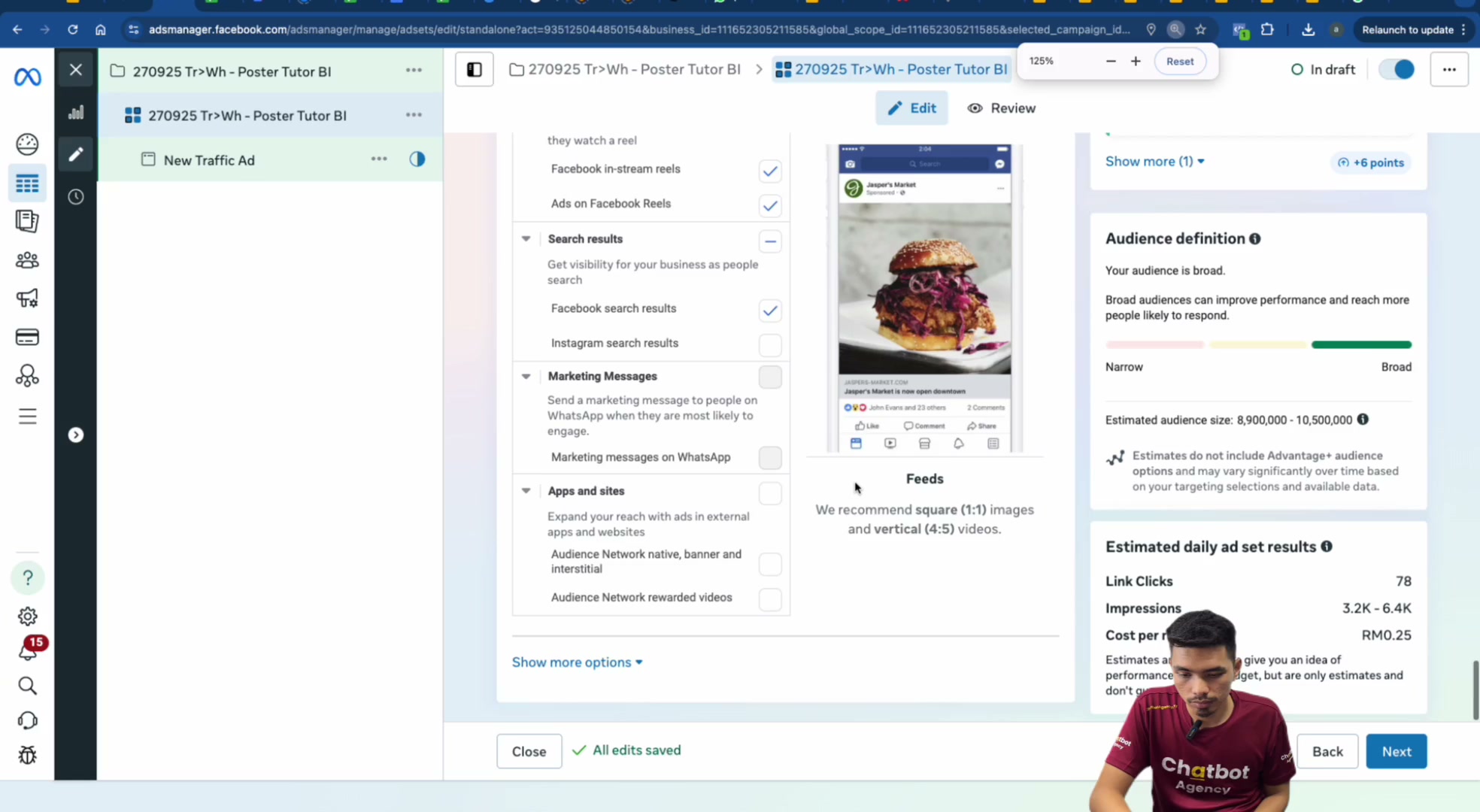Open the Audiences people icon

(27, 260)
